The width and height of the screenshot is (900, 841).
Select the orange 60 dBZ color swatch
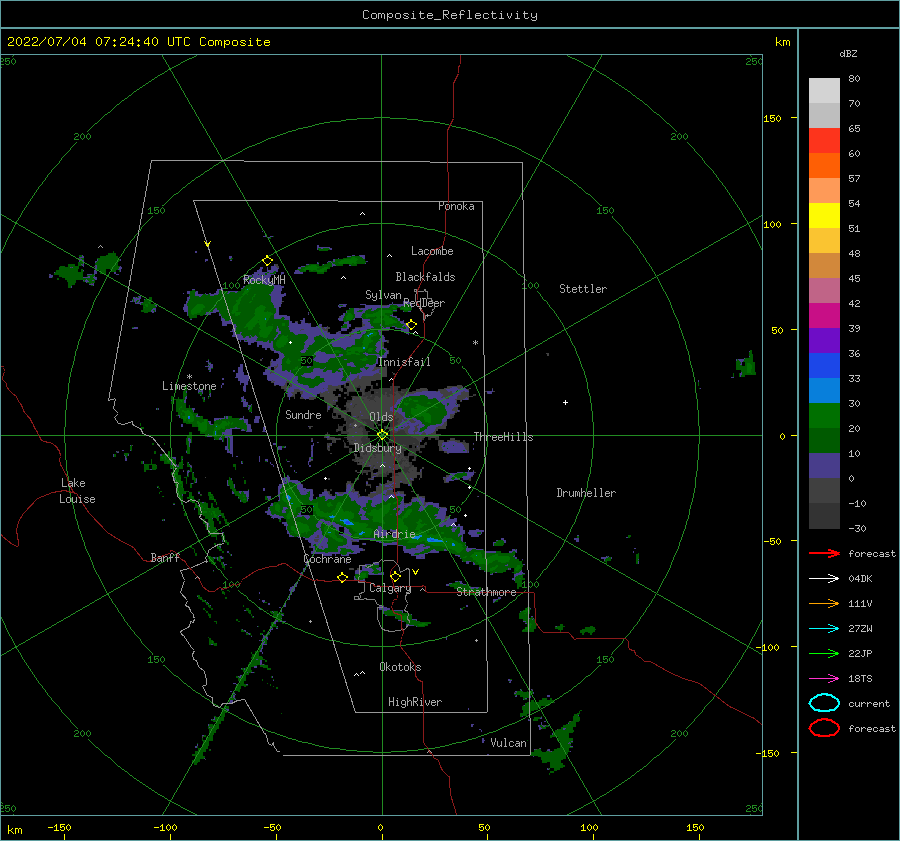824,165
